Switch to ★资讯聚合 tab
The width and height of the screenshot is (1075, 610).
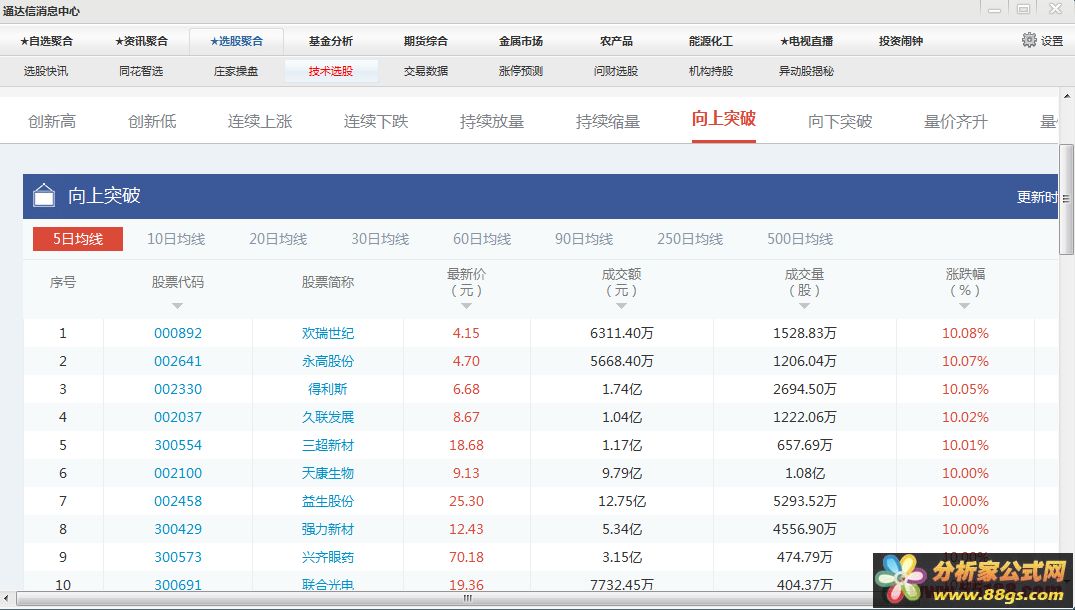(141, 41)
